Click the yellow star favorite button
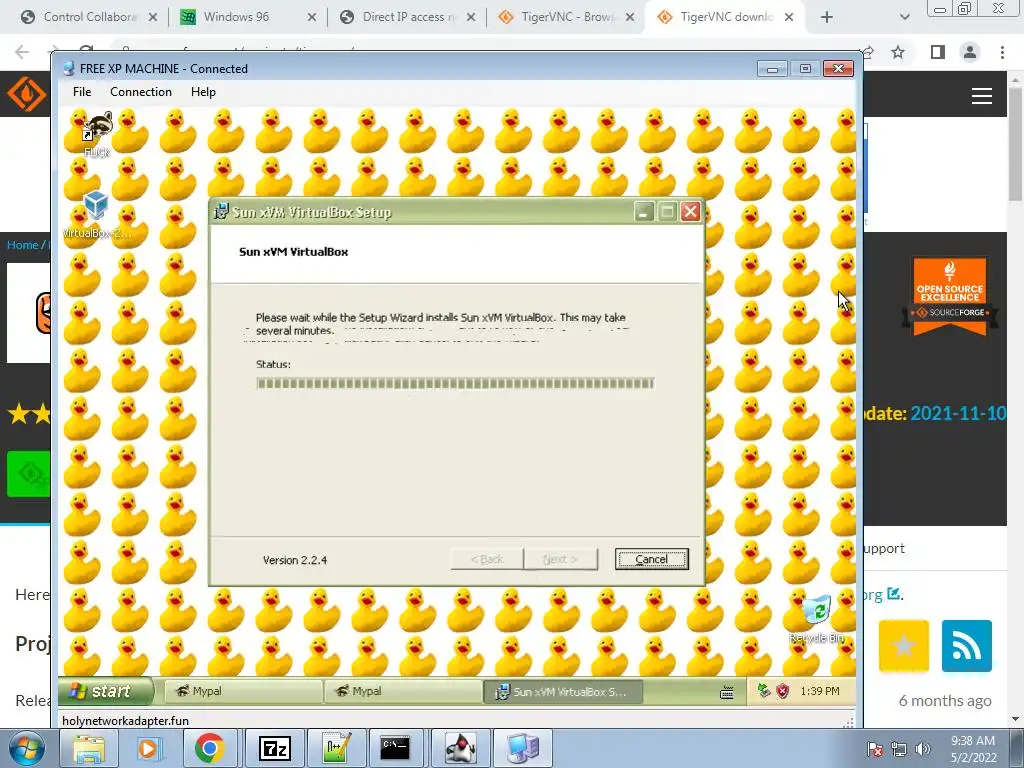Screen dimensions: 1024x768 tap(904, 646)
